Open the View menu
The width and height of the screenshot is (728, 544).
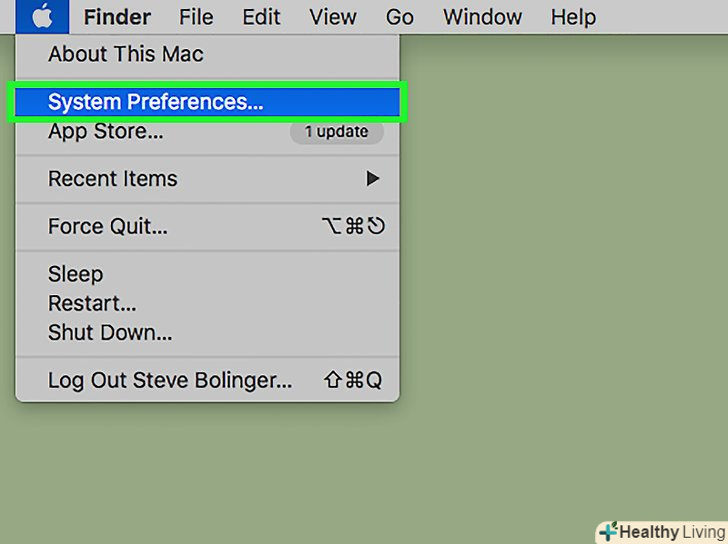333,17
